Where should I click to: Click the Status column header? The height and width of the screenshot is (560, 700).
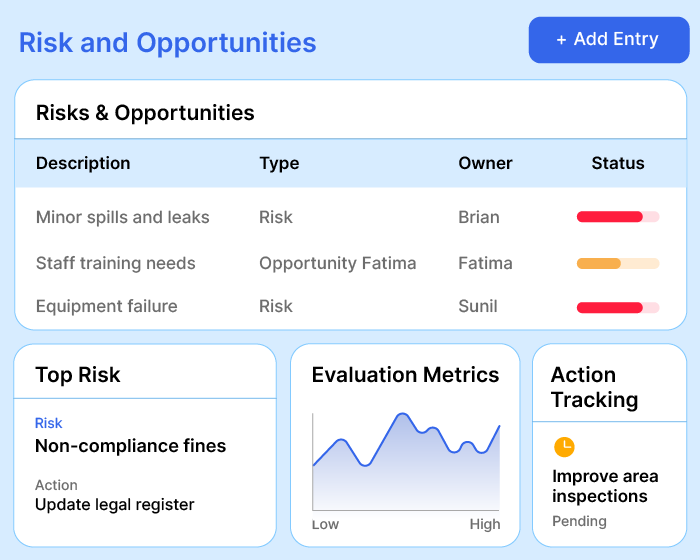pyautogui.click(x=618, y=163)
